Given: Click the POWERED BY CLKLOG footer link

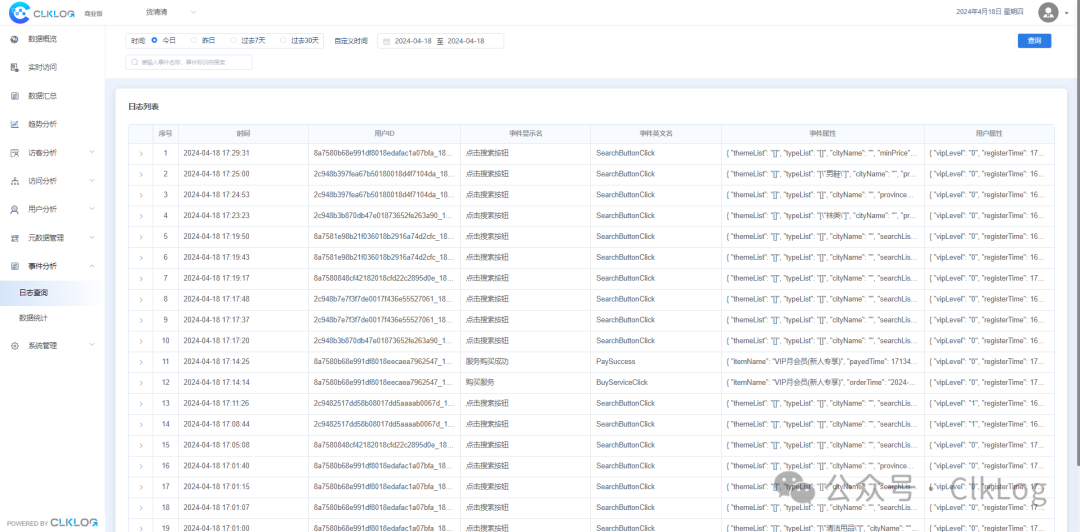Looking at the screenshot, I should (52, 522).
